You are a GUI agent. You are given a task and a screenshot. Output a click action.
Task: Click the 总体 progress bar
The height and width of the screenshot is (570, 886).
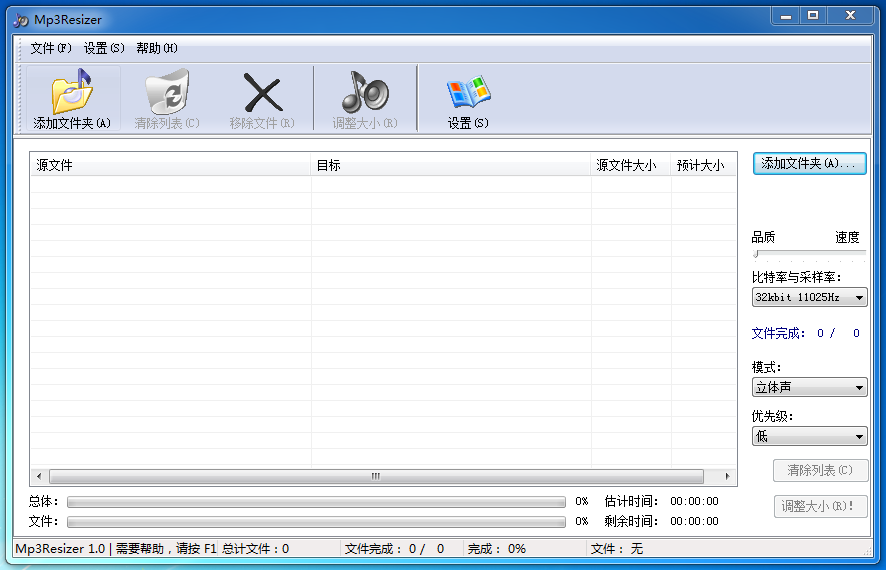[316, 502]
